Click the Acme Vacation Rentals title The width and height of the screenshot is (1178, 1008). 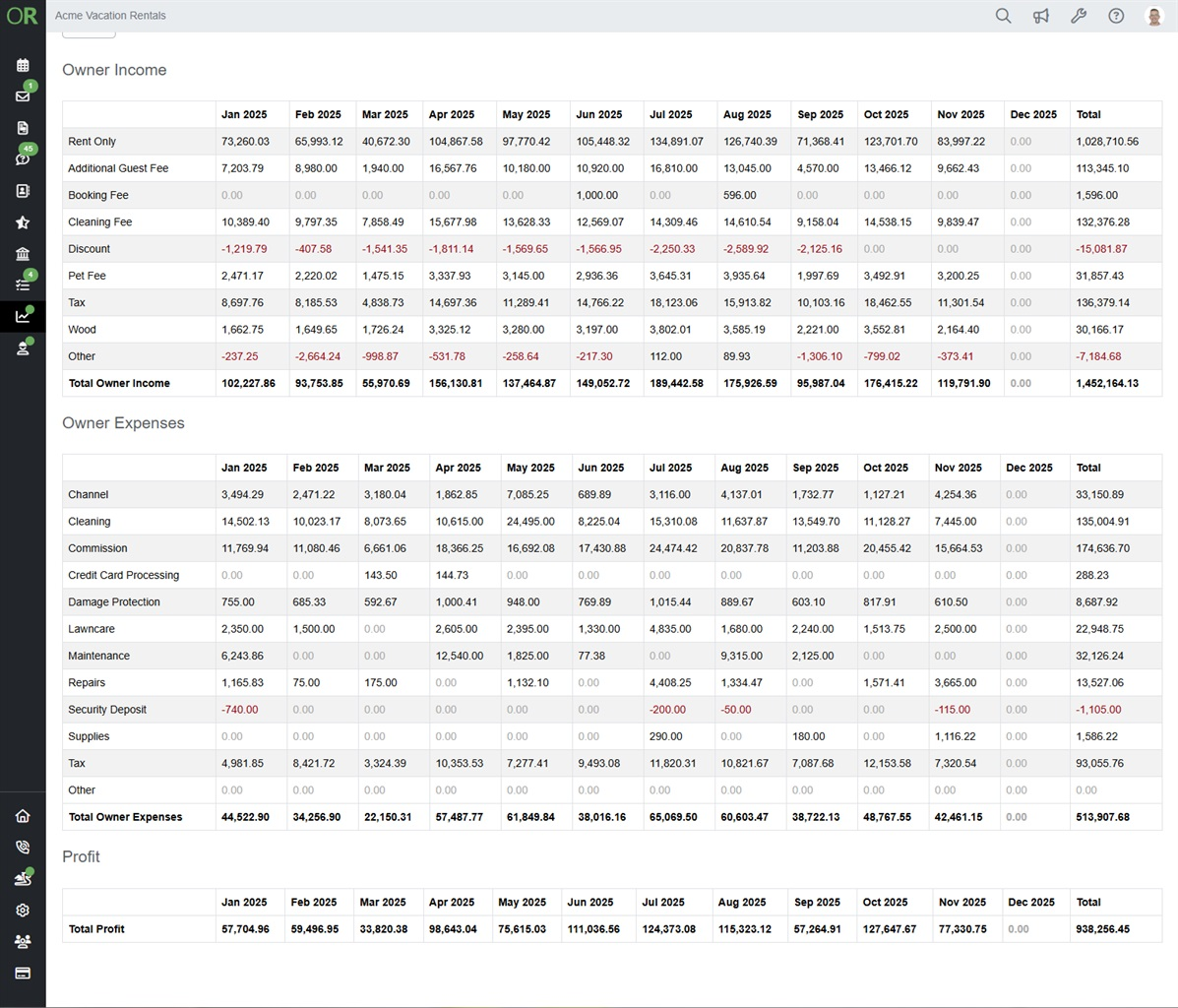coord(110,15)
